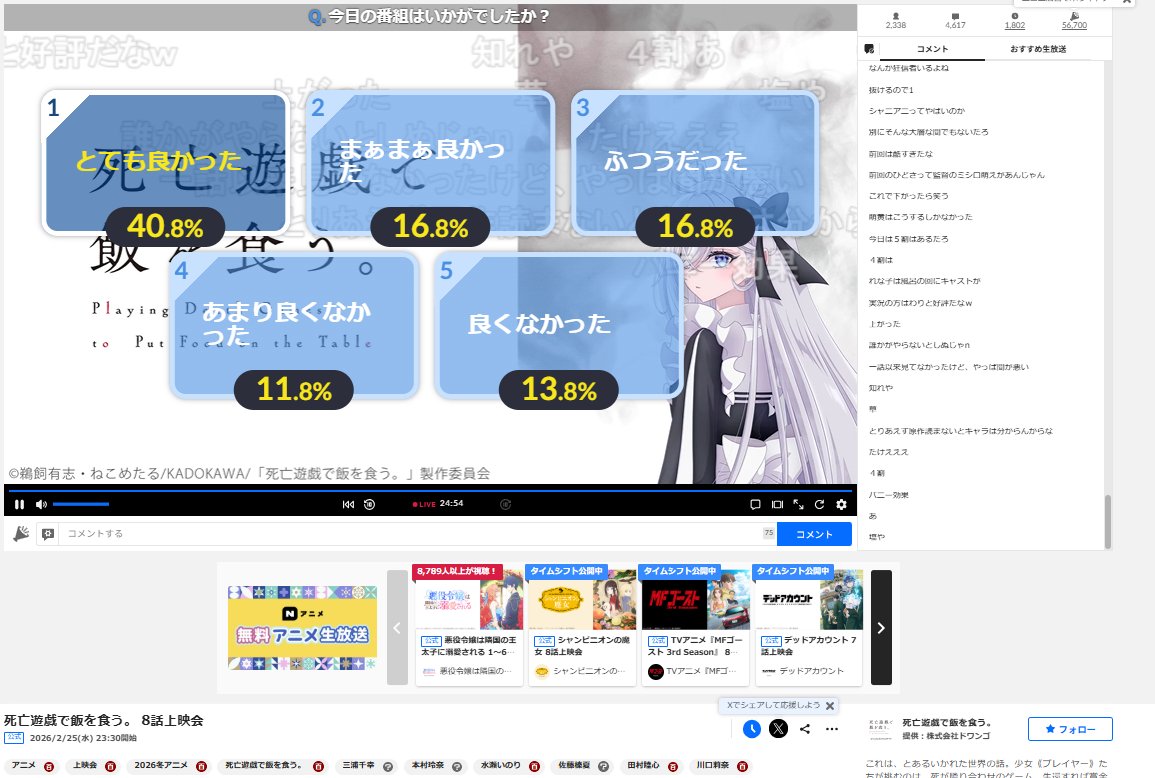Open the question icon beside 三浦千幸 tag
1155x778 pixels.
point(388,766)
